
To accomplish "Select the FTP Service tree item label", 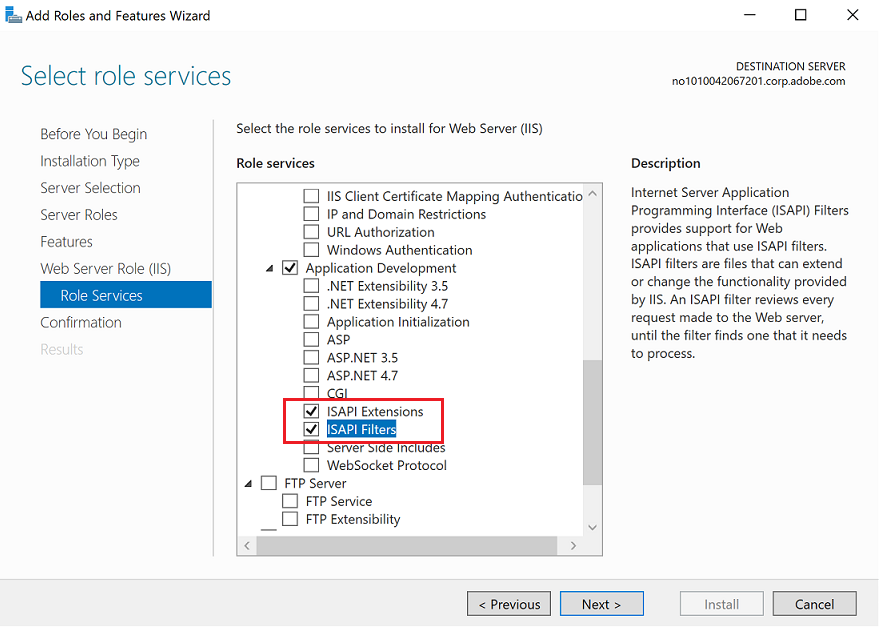I will [x=338, y=502].
